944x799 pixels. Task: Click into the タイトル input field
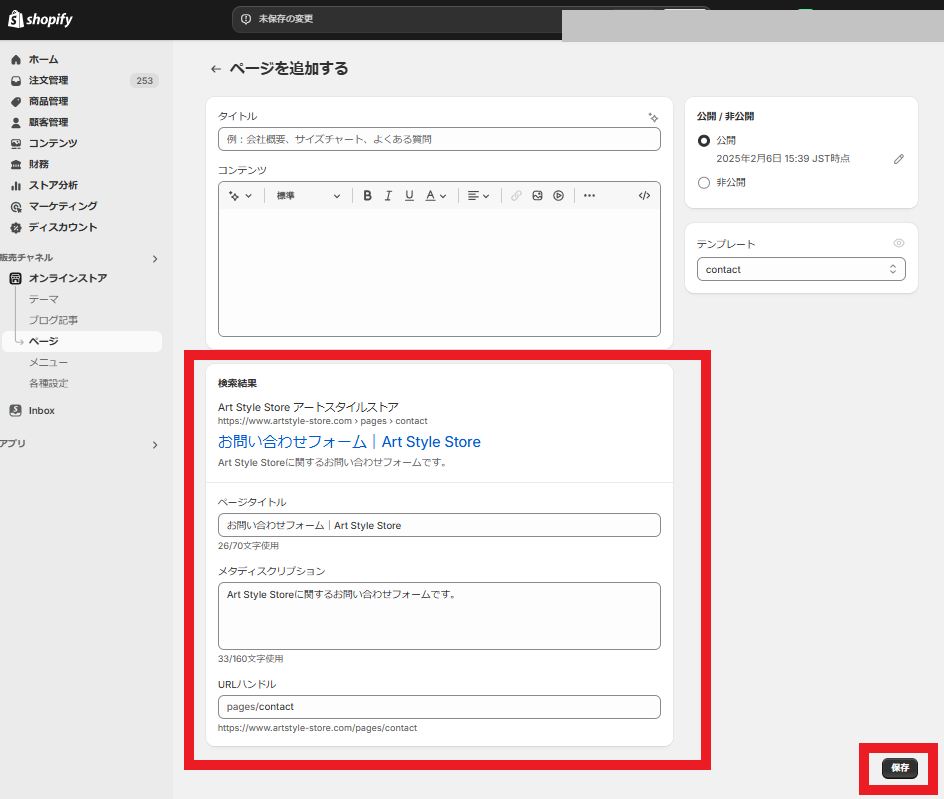[x=439, y=139]
